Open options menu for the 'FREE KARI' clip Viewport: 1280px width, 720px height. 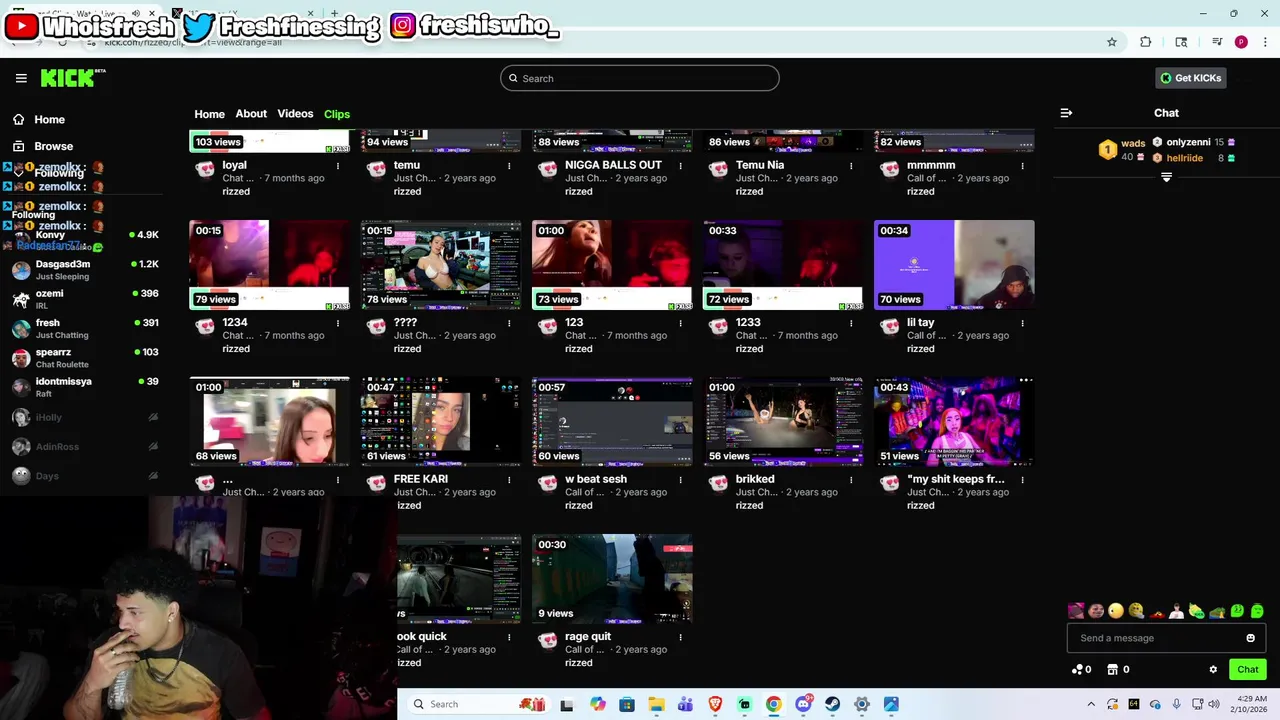(509, 480)
